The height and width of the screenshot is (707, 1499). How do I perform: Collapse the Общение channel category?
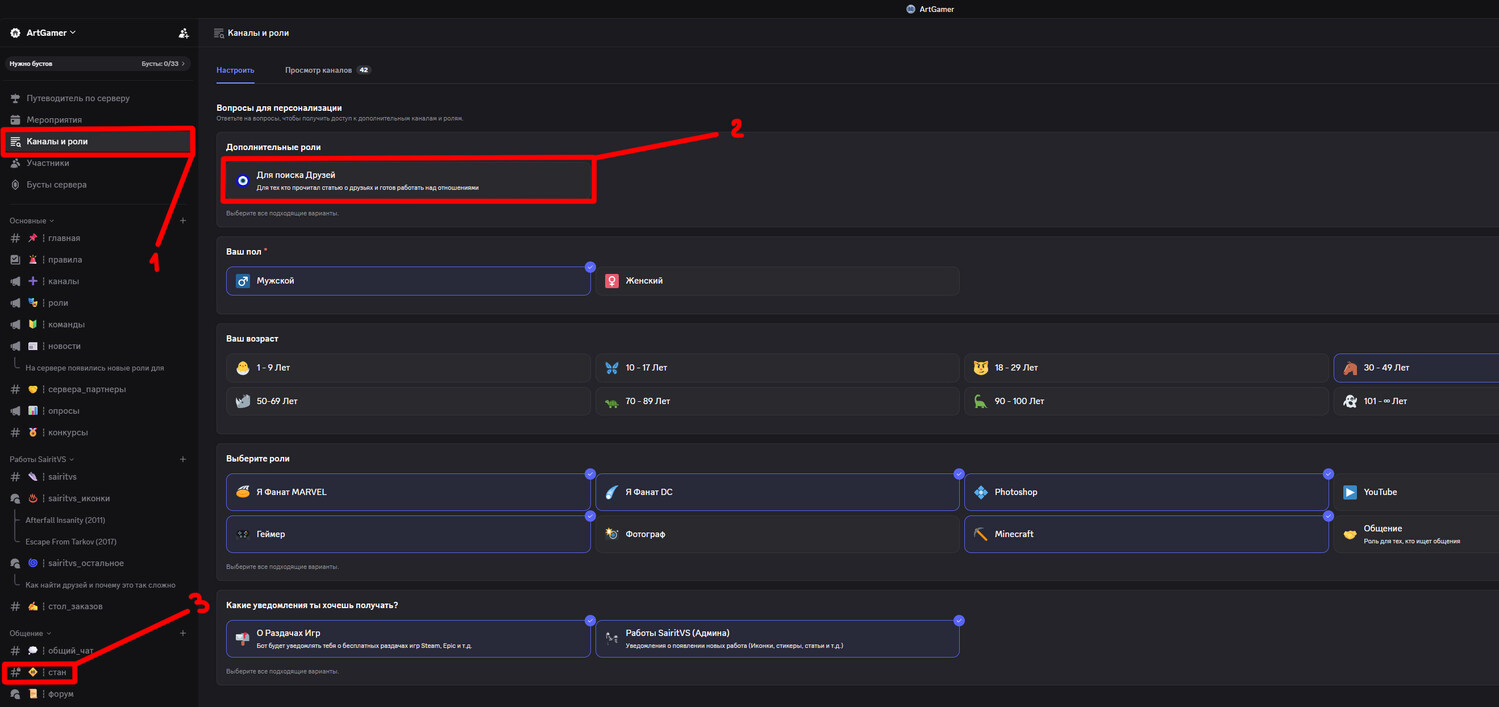coord(30,633)
